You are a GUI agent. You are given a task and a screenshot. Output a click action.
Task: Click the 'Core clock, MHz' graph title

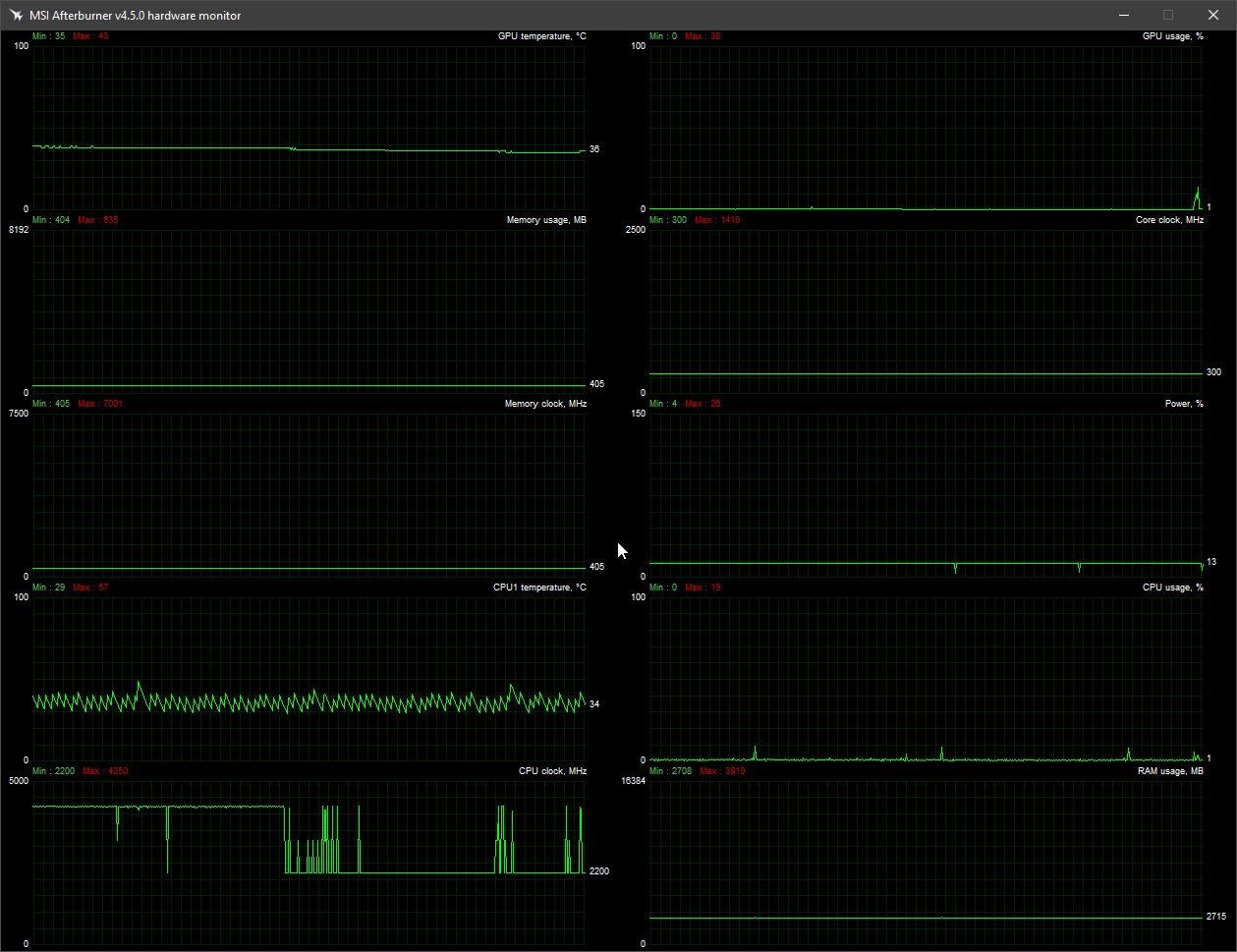coord(1169,220)
